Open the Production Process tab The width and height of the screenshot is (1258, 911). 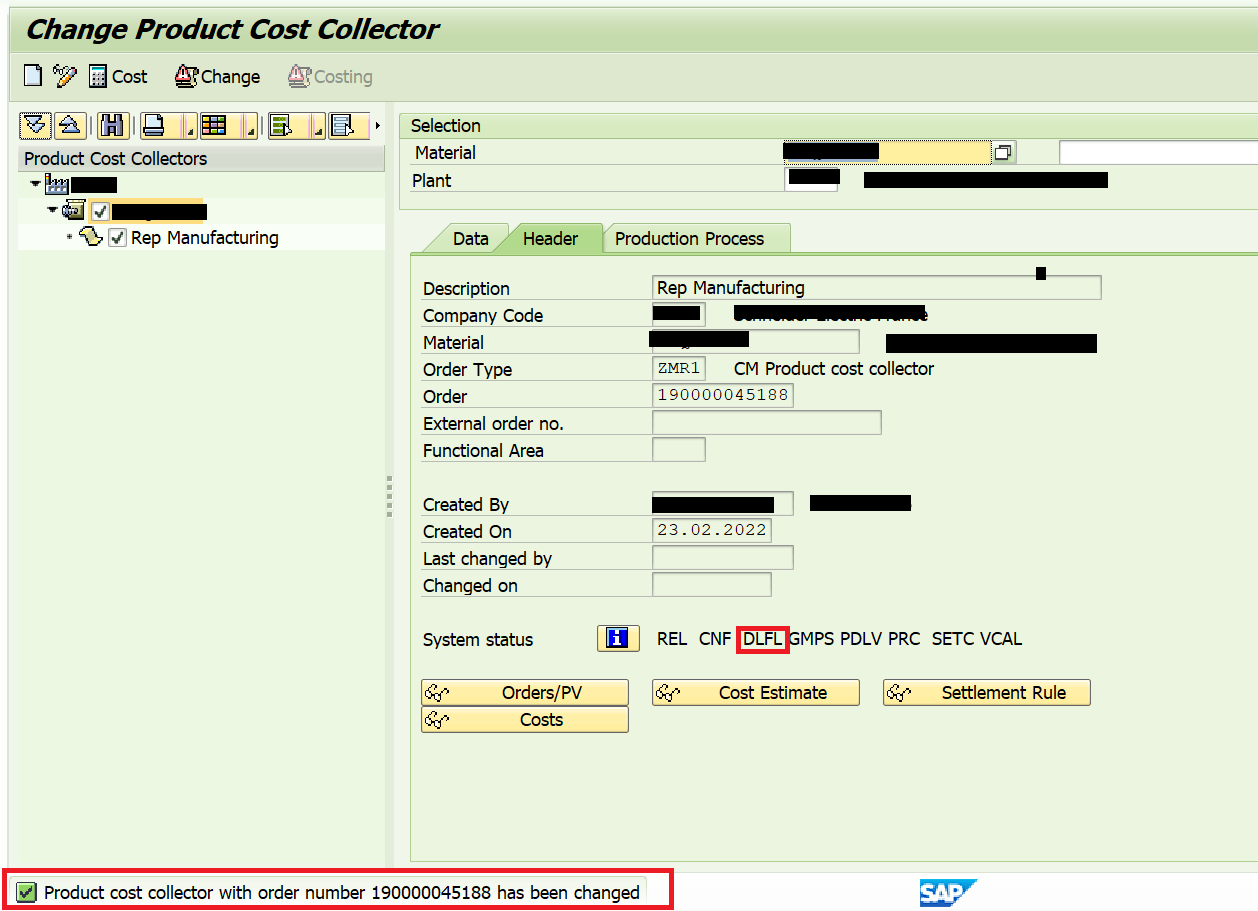pyautogui.click(x=689, y=239)
